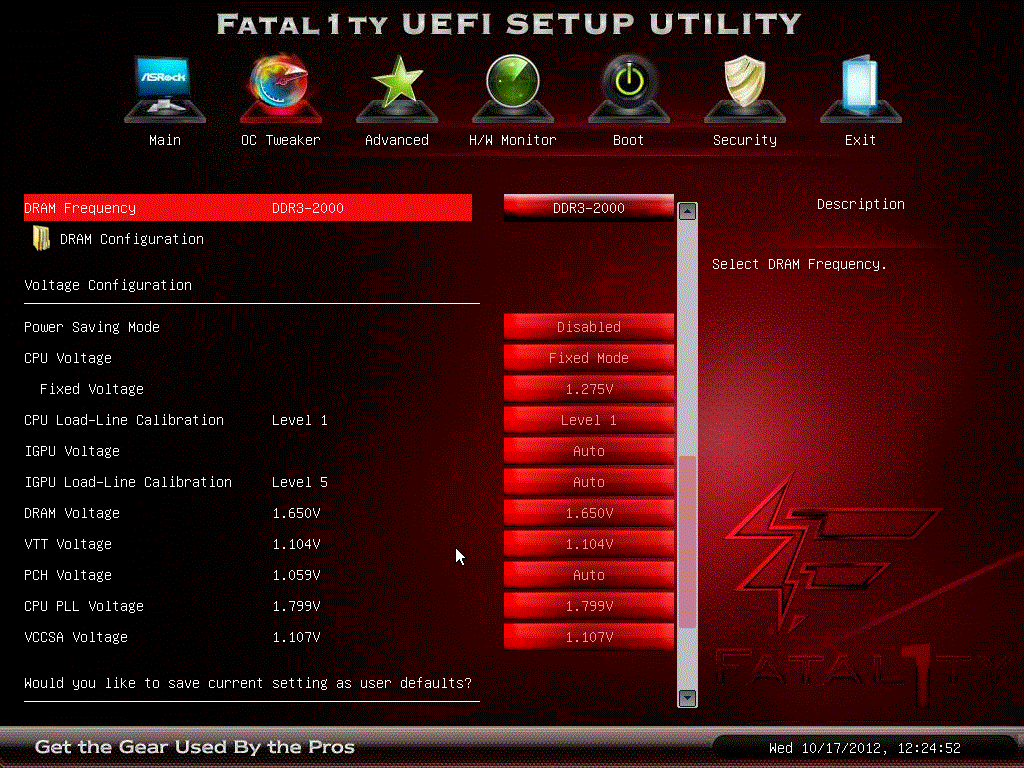Select the PCH Voltage setting label

(68, 575)
